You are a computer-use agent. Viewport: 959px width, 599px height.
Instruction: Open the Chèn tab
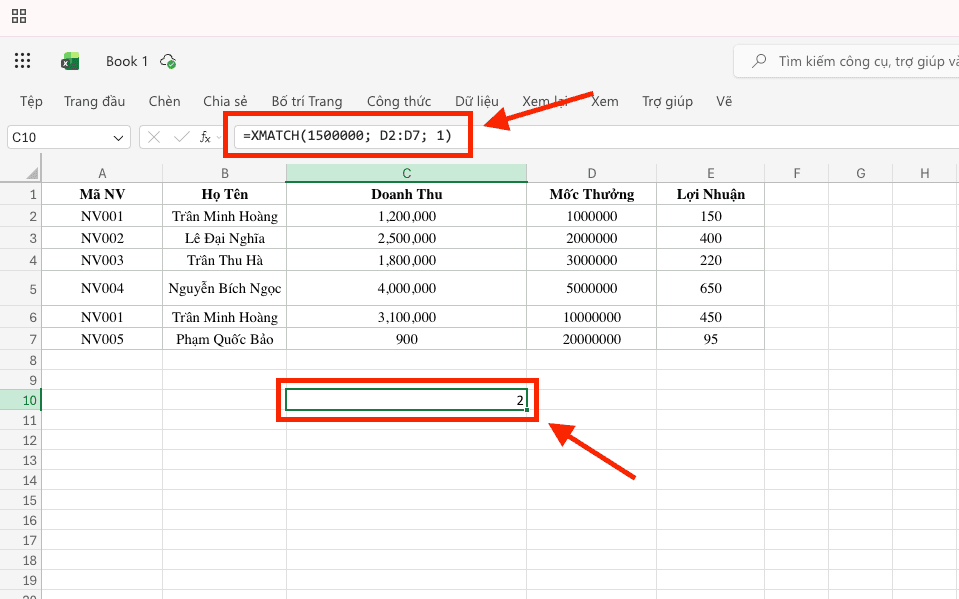[165, 101]
